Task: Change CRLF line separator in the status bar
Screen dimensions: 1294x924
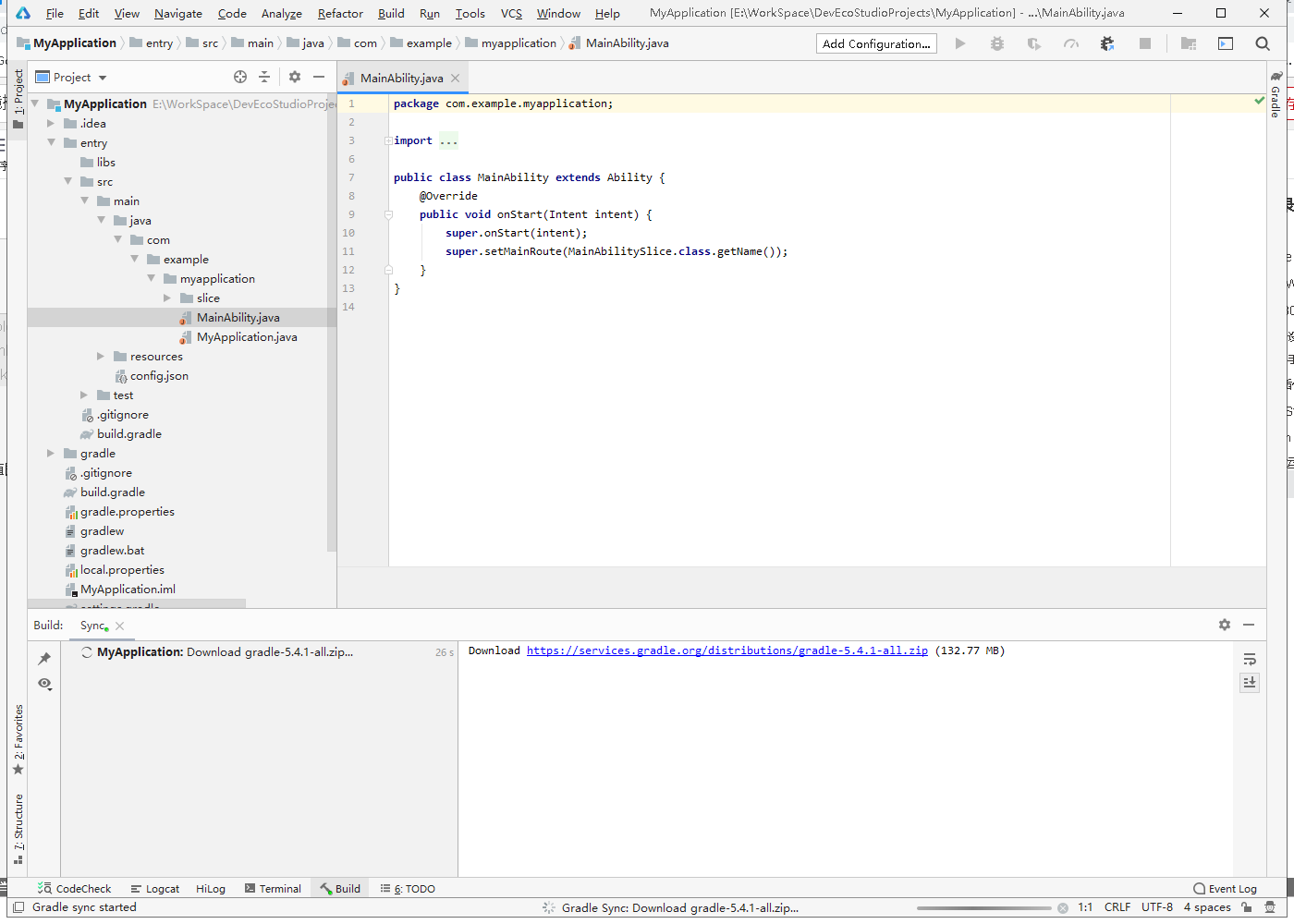Action: pos(1117,907)
